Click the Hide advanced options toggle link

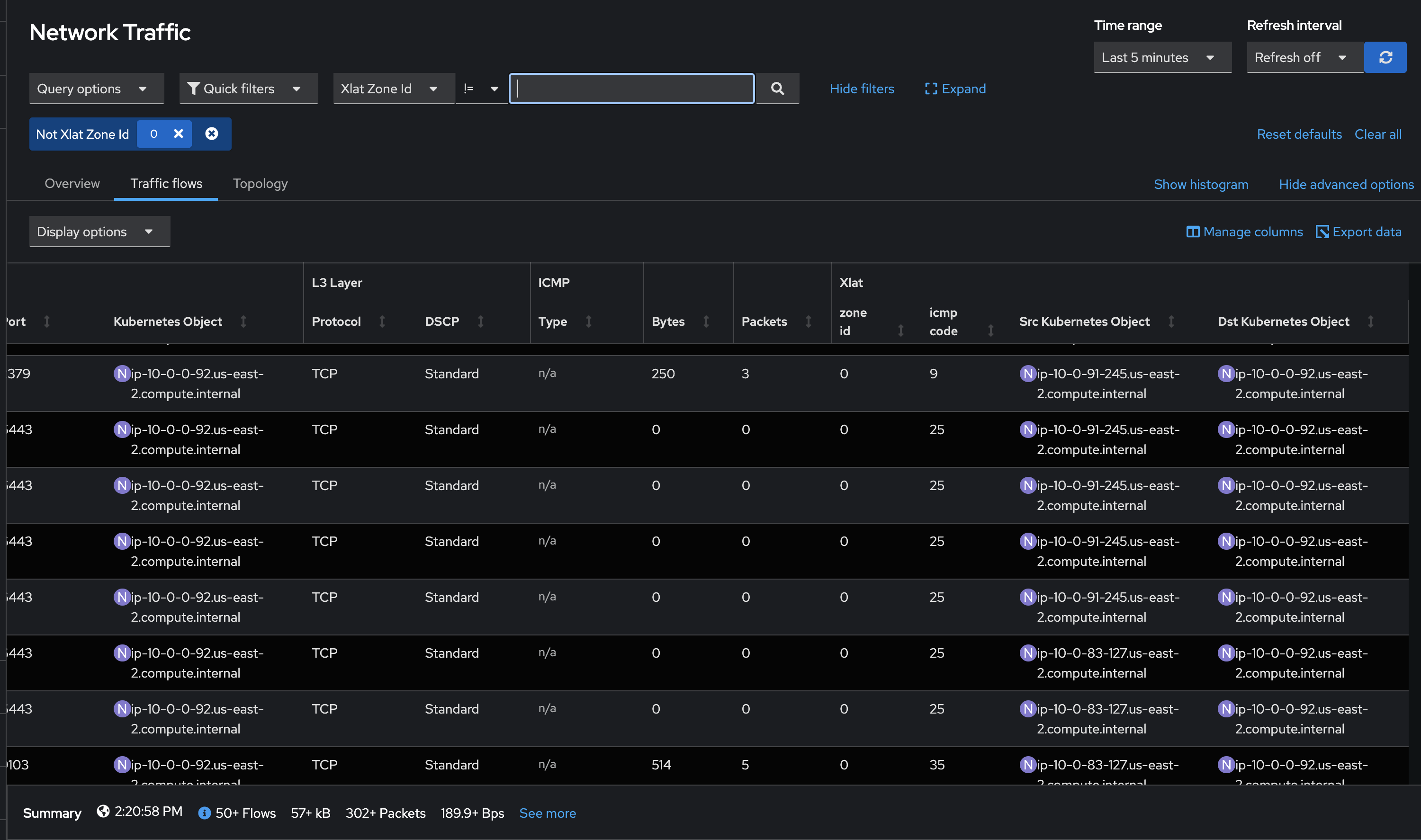coord(1346,184)
